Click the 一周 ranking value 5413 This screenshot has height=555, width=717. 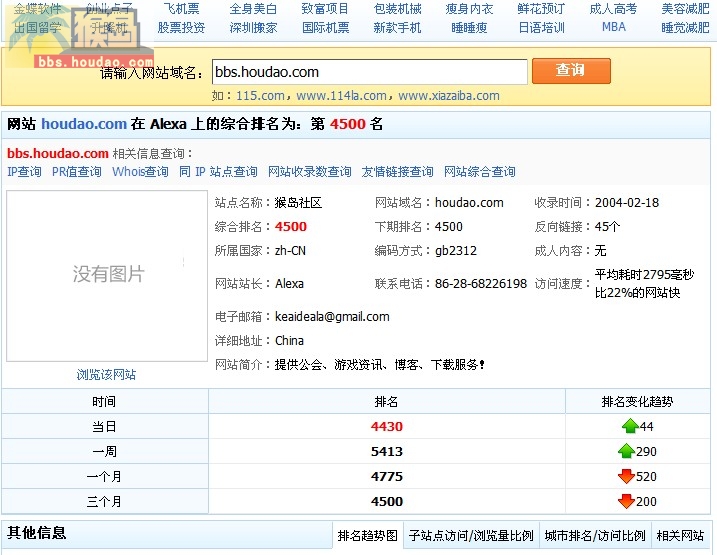(387, 451)
